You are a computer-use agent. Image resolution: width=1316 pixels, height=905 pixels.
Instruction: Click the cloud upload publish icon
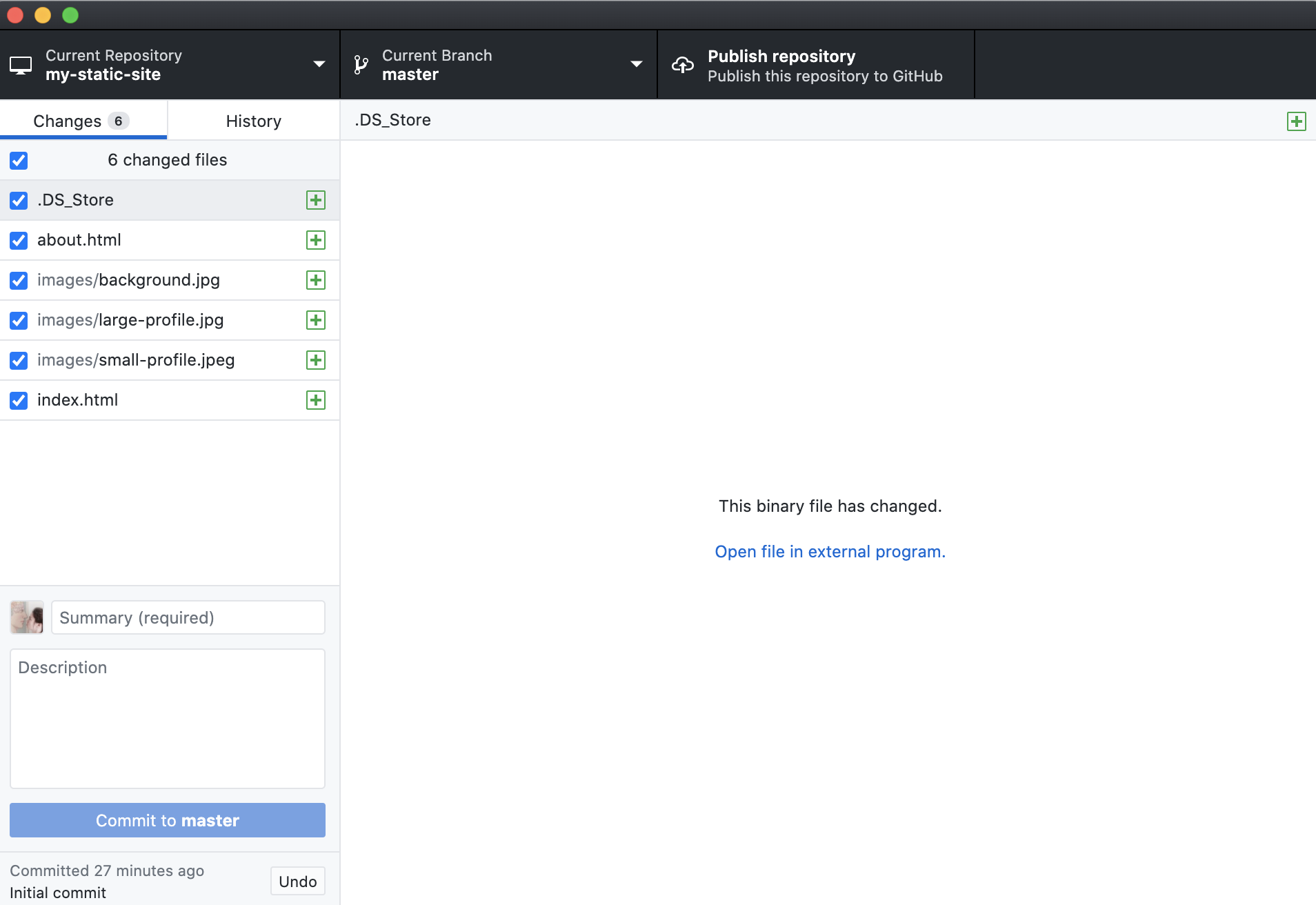point(682,65)
